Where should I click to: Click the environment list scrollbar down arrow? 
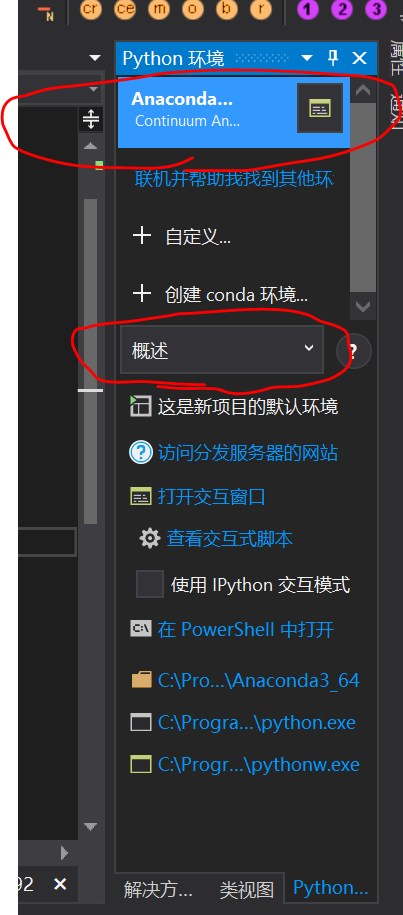coord(363,306)
